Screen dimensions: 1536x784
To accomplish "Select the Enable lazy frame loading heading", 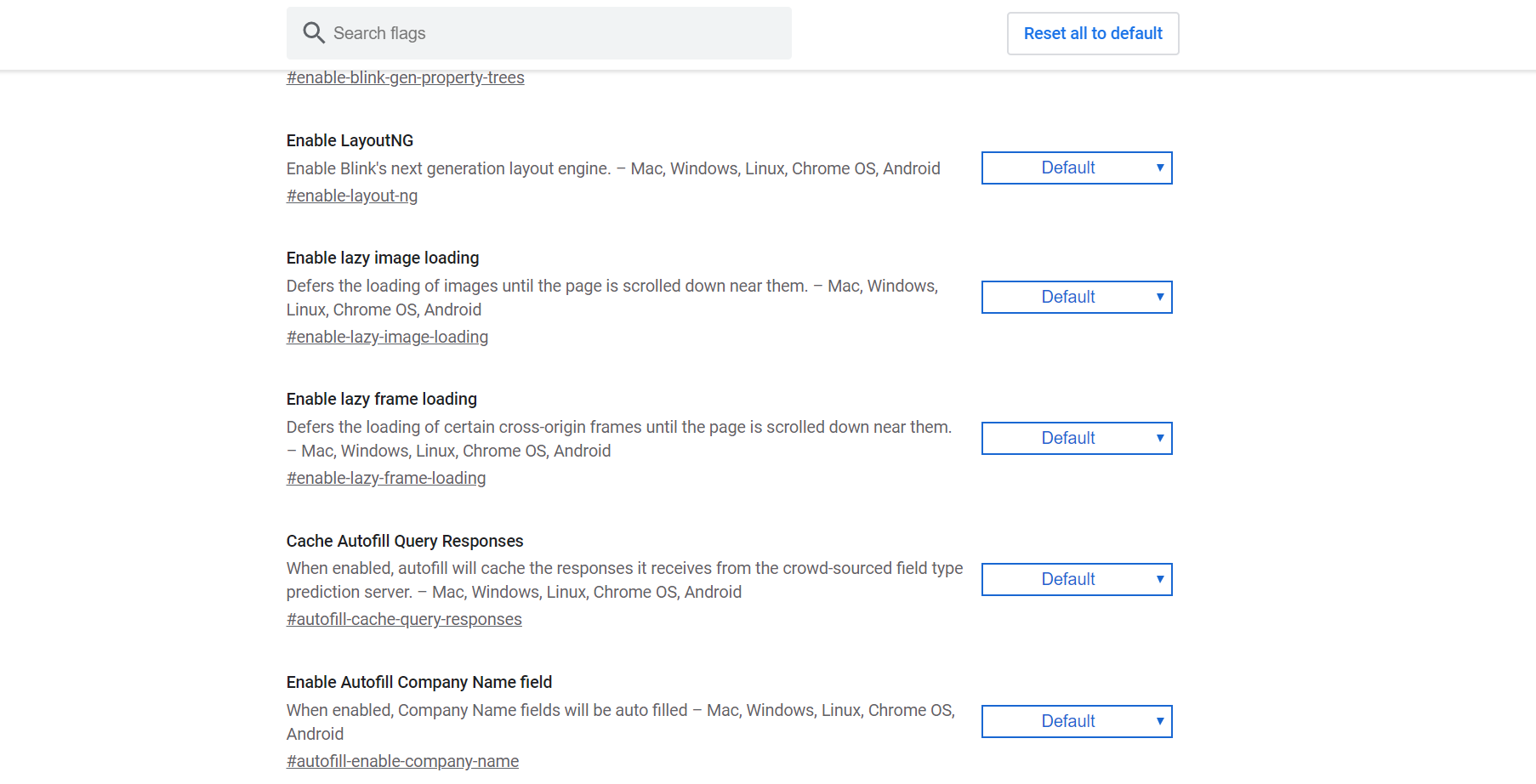I will [382, 399].
